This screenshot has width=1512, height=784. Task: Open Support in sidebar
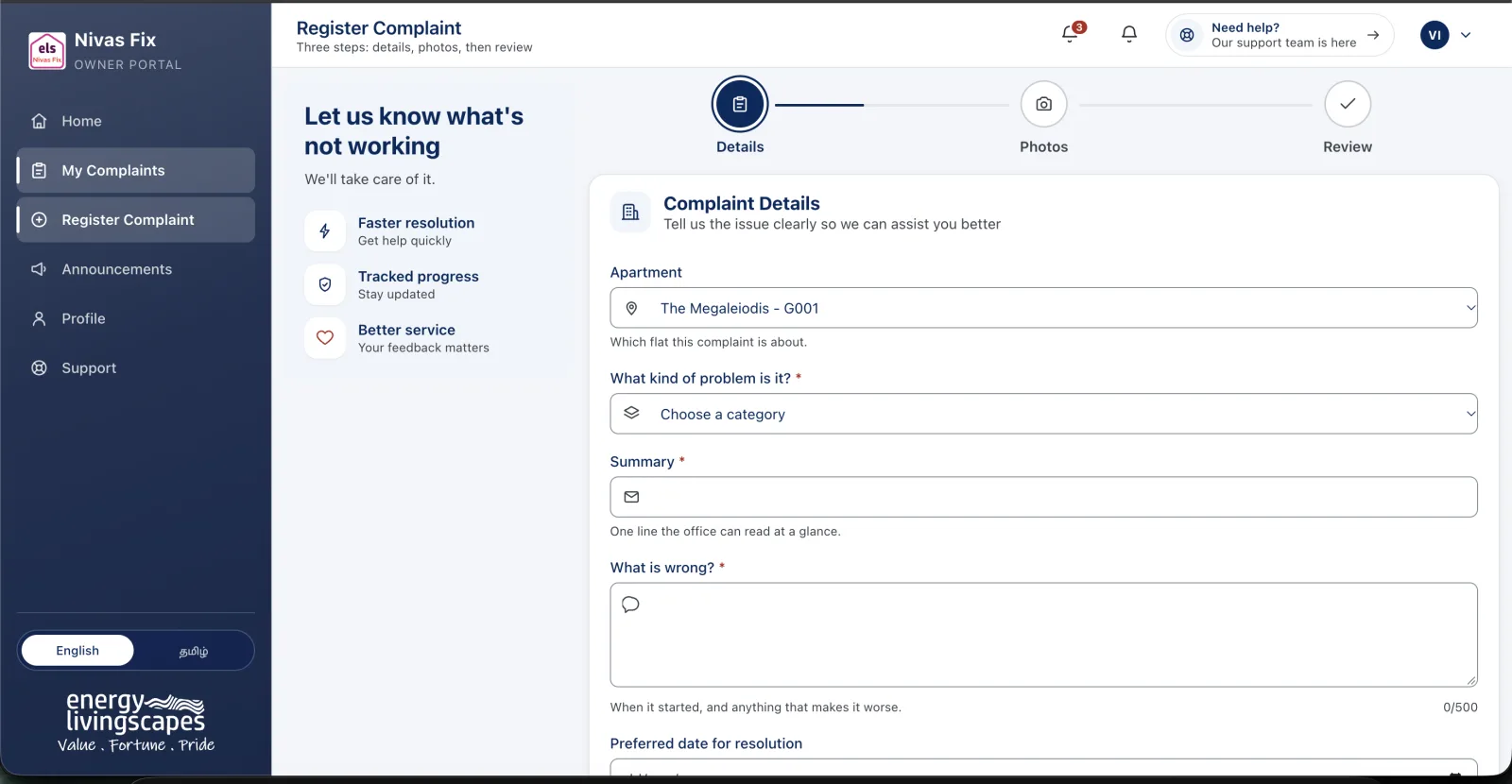pyautogui.click(x=136, y=368)
